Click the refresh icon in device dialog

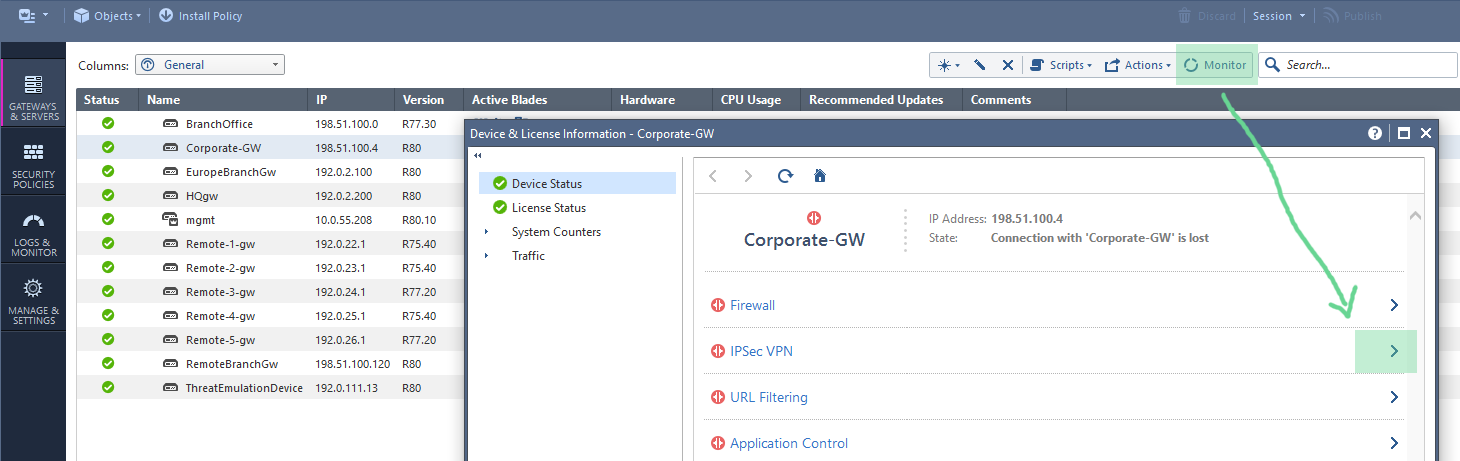(x=786, y=176)
